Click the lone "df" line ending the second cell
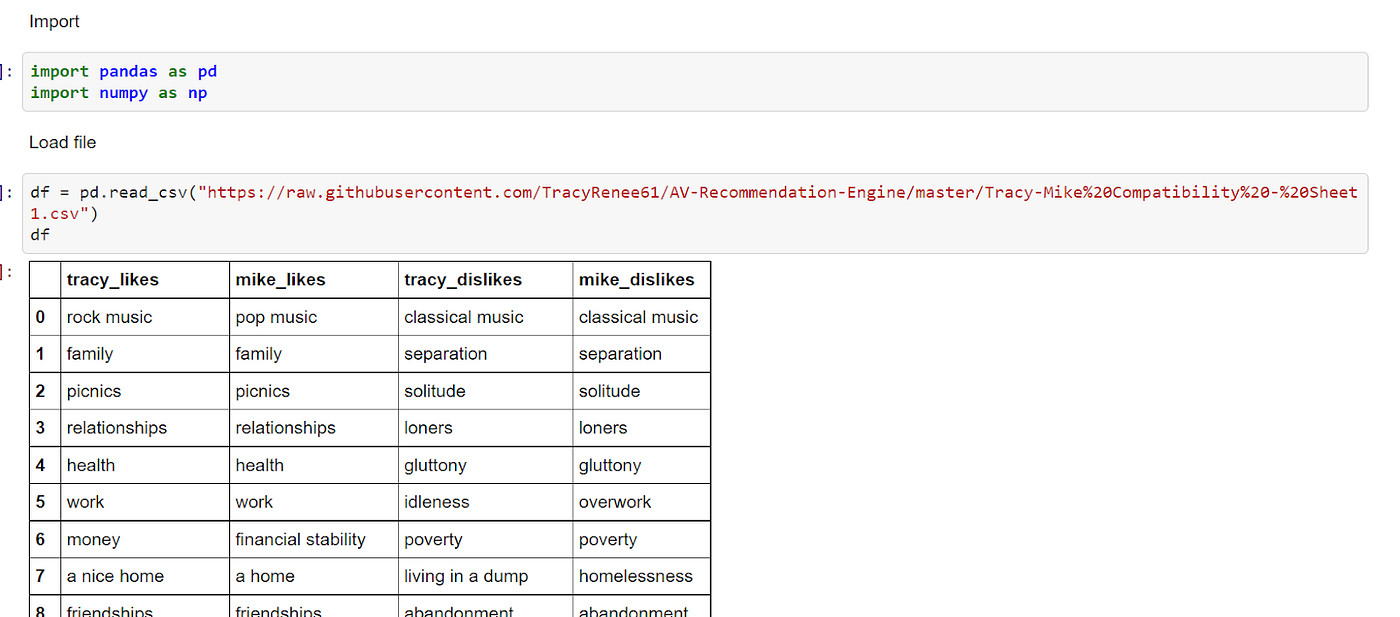The height and width of the screenshot is (617, 1400). click(40, 235)
